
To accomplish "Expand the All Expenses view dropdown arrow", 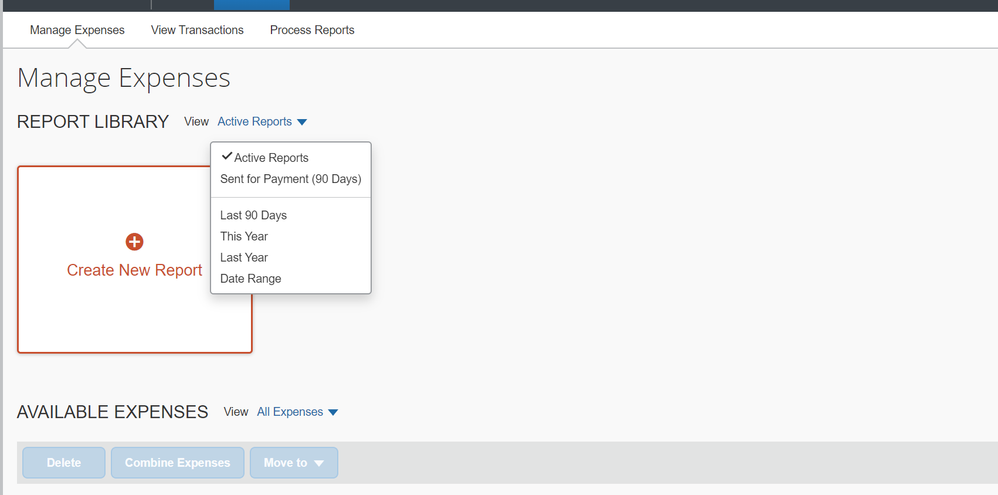I will pos(333,412).
